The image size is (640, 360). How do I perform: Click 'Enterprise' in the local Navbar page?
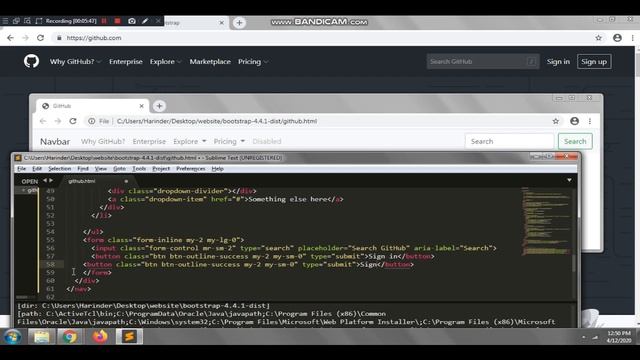pyautogui.click(x=149, y=141)
